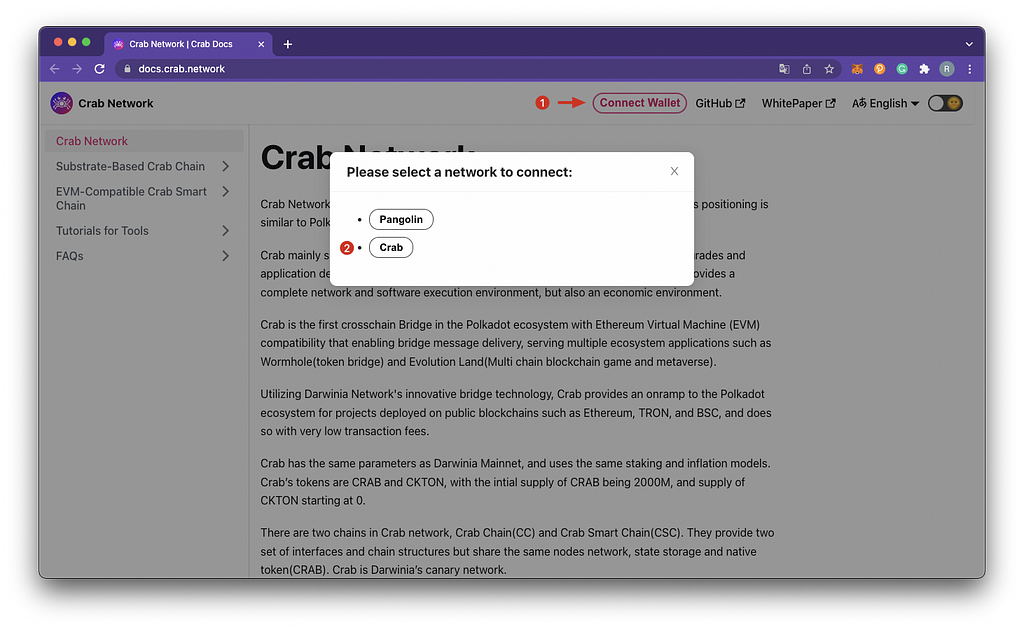Expand the FAQs section chevron
Viewport: 1024px width, 630px height.
tap(225, 256)
